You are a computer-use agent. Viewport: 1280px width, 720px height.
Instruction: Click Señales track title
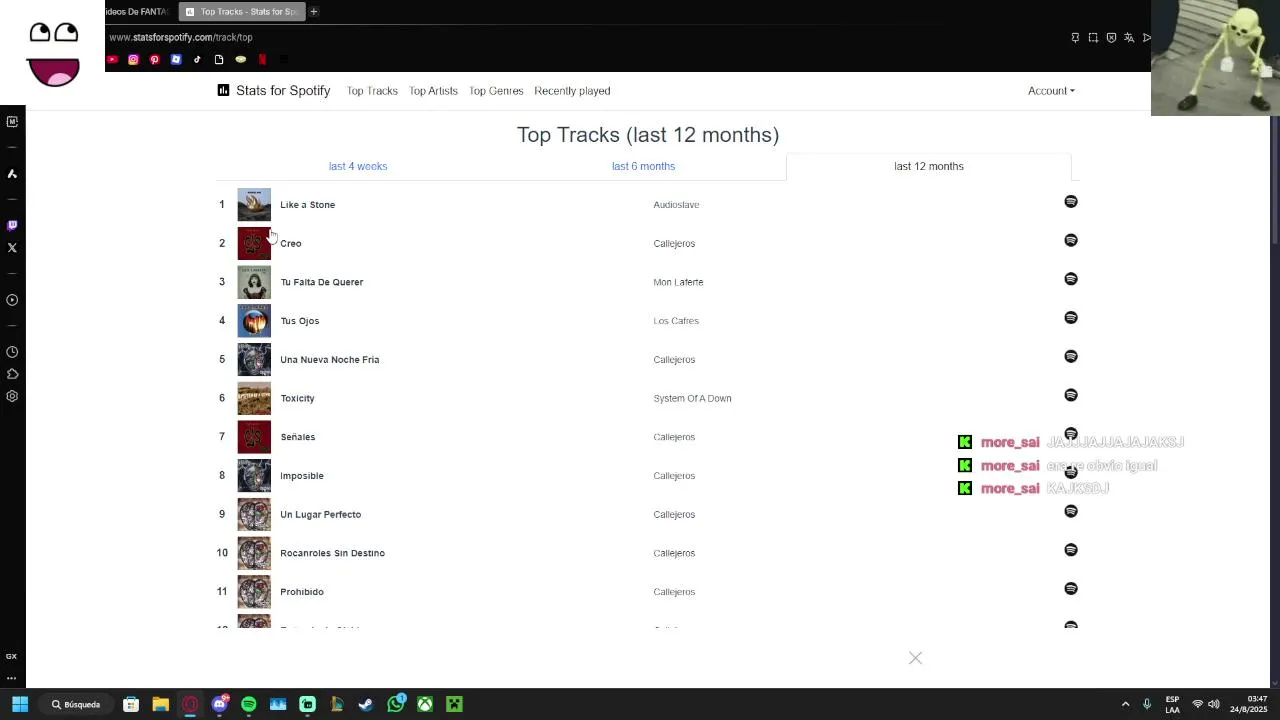point(297,437)
